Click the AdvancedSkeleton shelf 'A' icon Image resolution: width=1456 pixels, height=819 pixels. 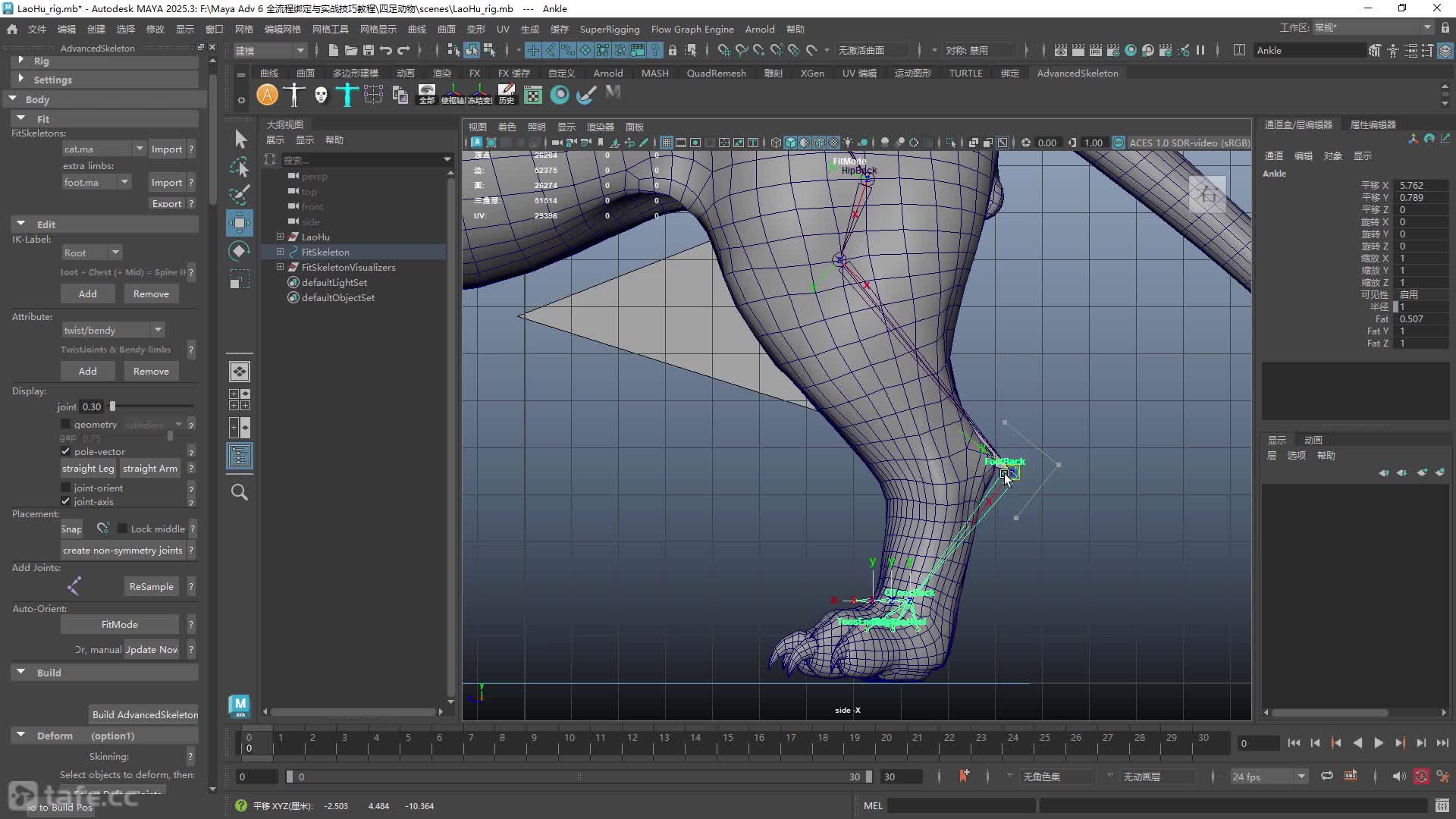click(x=267, y=95)
